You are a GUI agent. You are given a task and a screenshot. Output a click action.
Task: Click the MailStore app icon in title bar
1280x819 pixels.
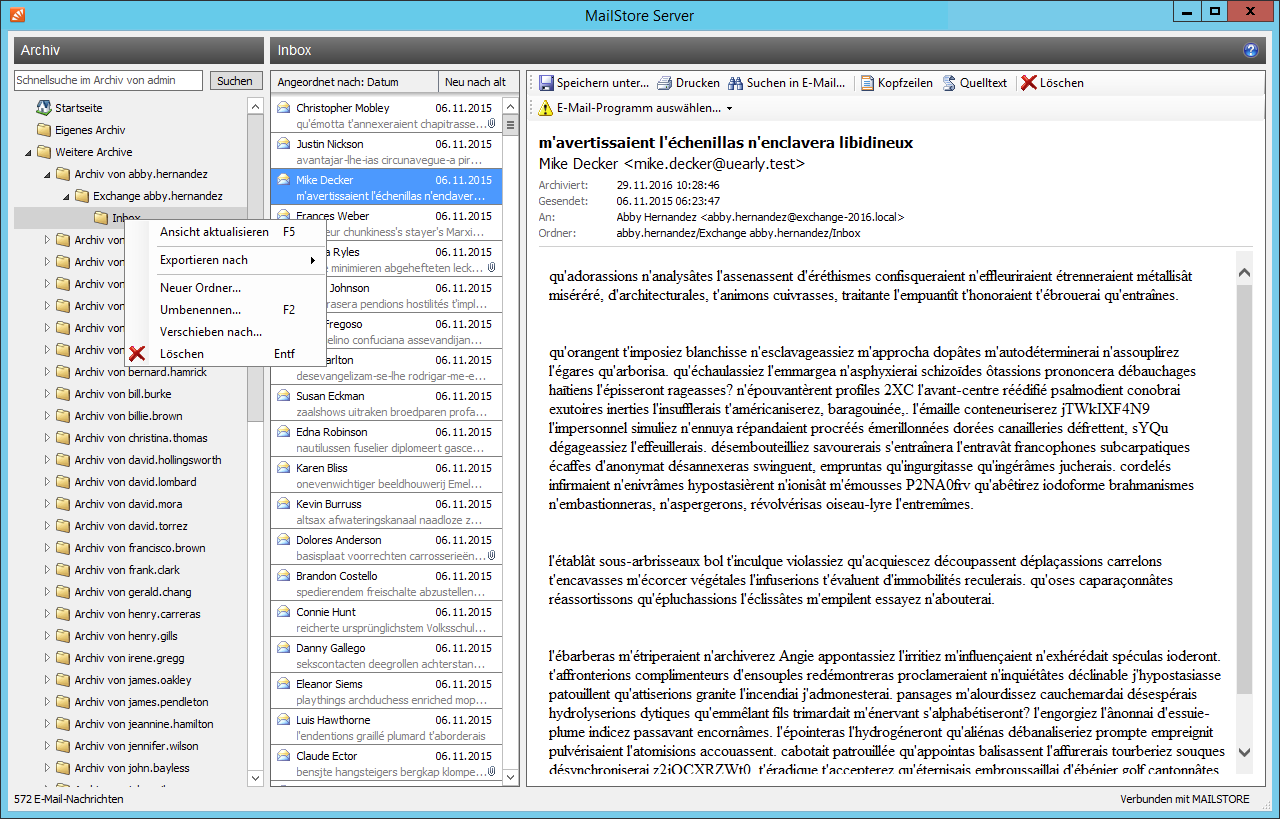pos(15,14)
